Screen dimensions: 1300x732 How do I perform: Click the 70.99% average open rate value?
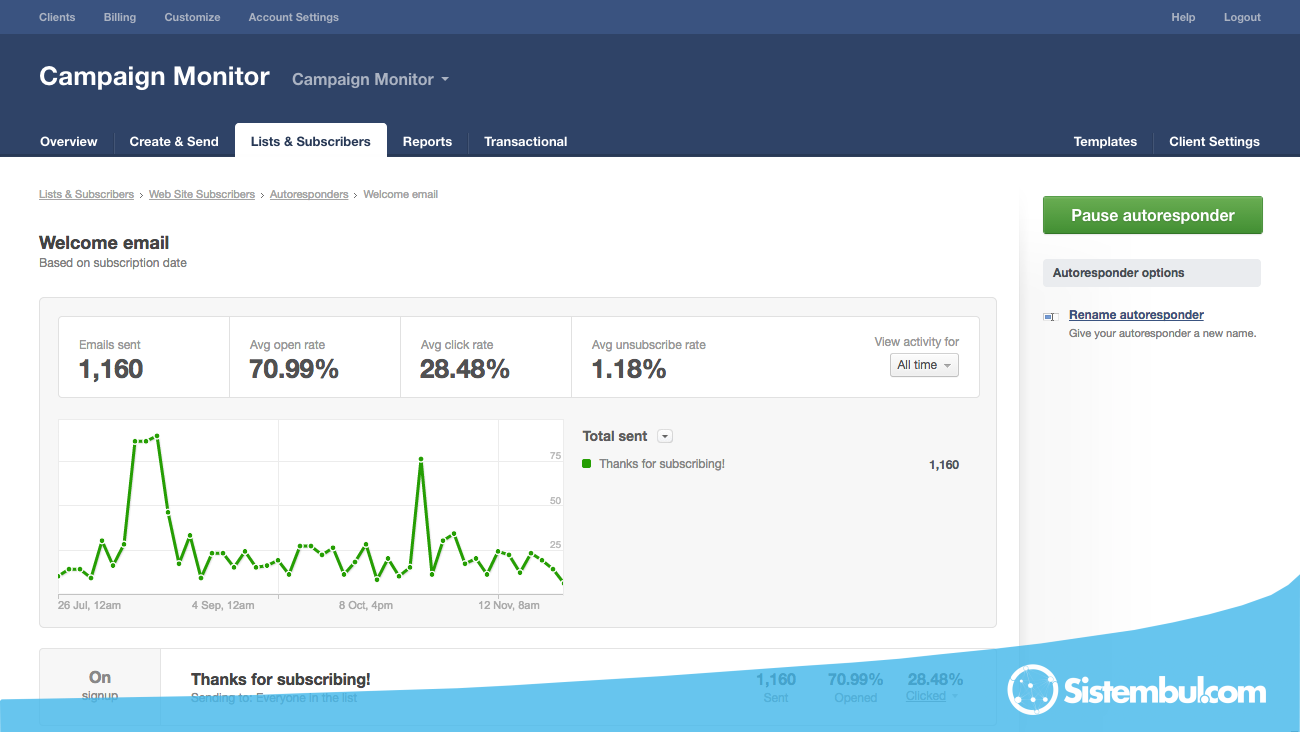tap(294, 369)
